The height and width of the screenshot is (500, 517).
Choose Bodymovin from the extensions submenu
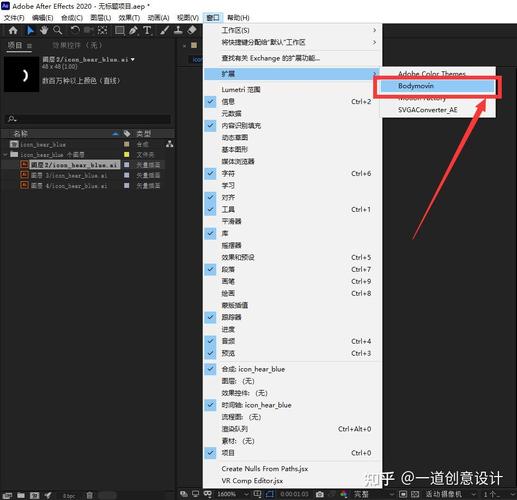[x=438, y=86]
